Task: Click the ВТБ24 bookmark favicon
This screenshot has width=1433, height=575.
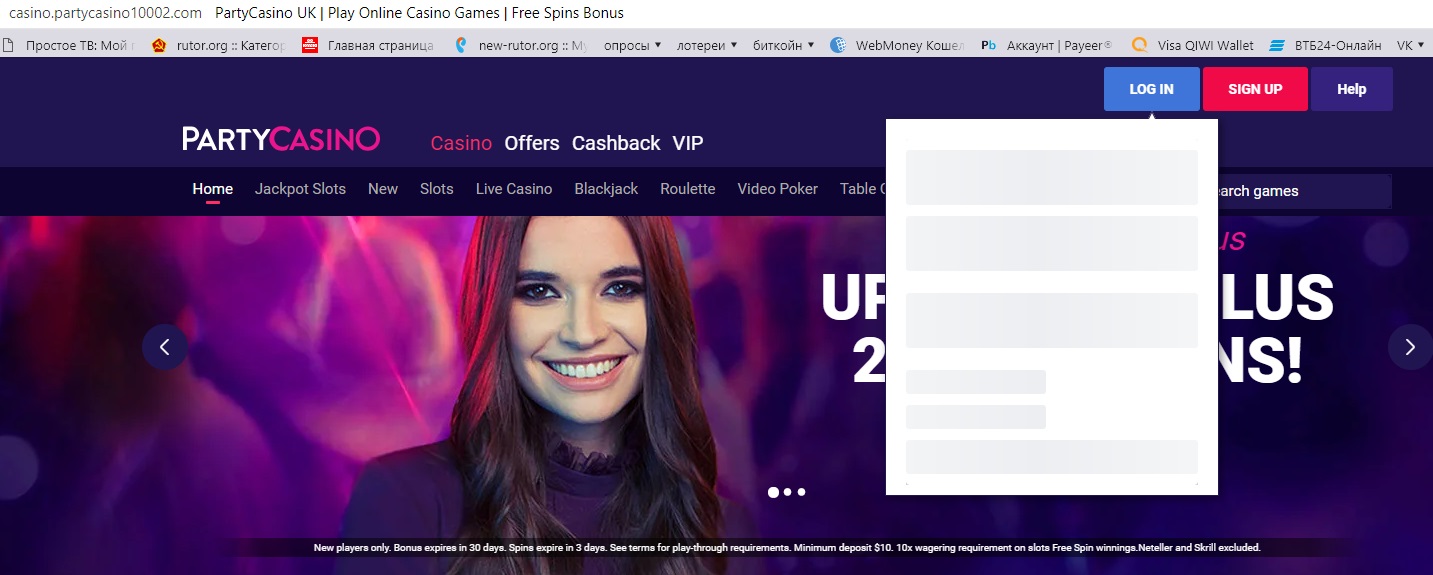Action: [x=1276, y=46]
